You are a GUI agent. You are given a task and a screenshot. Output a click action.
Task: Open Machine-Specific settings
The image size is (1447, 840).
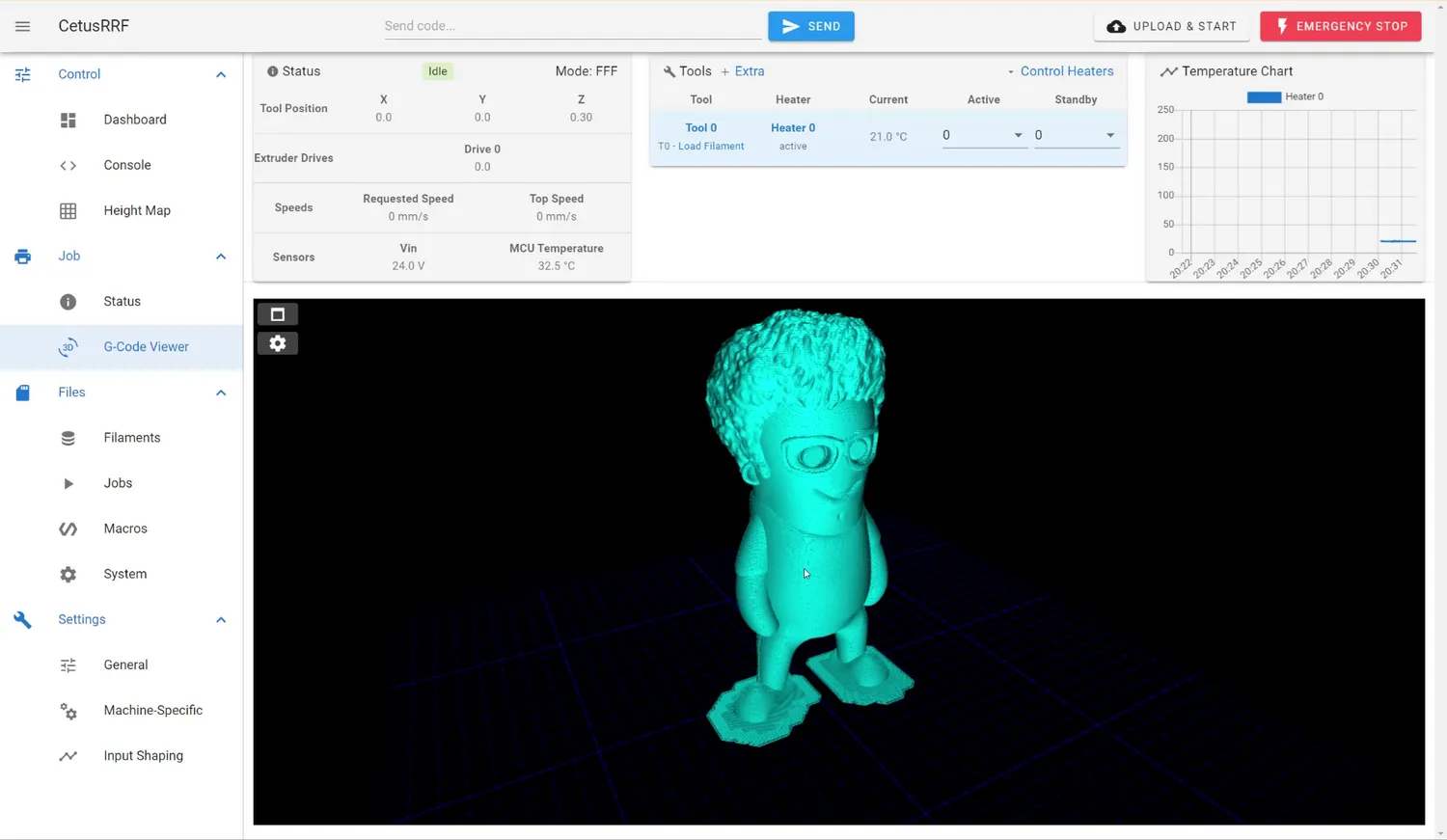(x=153, y=711)
